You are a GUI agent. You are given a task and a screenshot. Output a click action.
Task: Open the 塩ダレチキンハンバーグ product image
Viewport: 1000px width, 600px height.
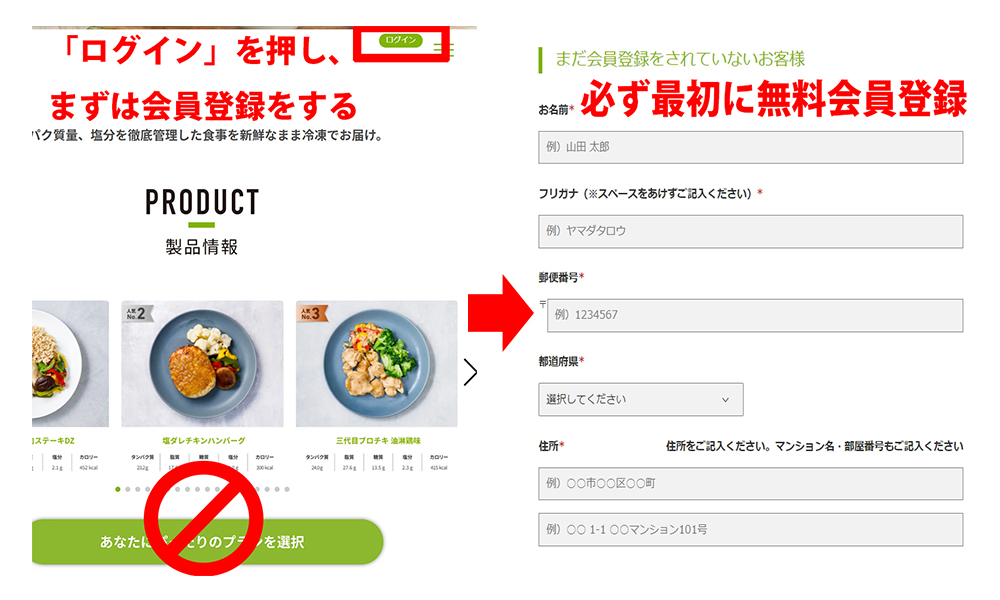coord(202,364)
